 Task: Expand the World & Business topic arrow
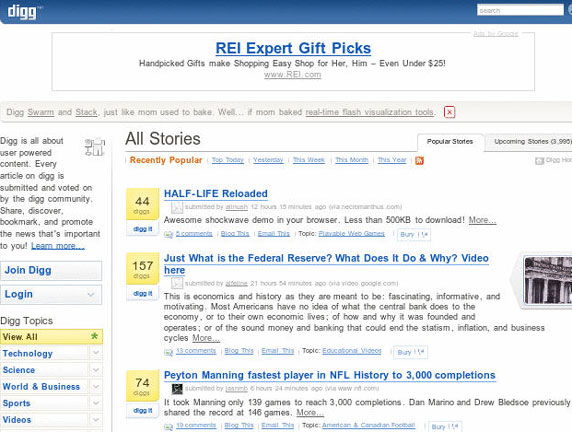tap(96, 386)
